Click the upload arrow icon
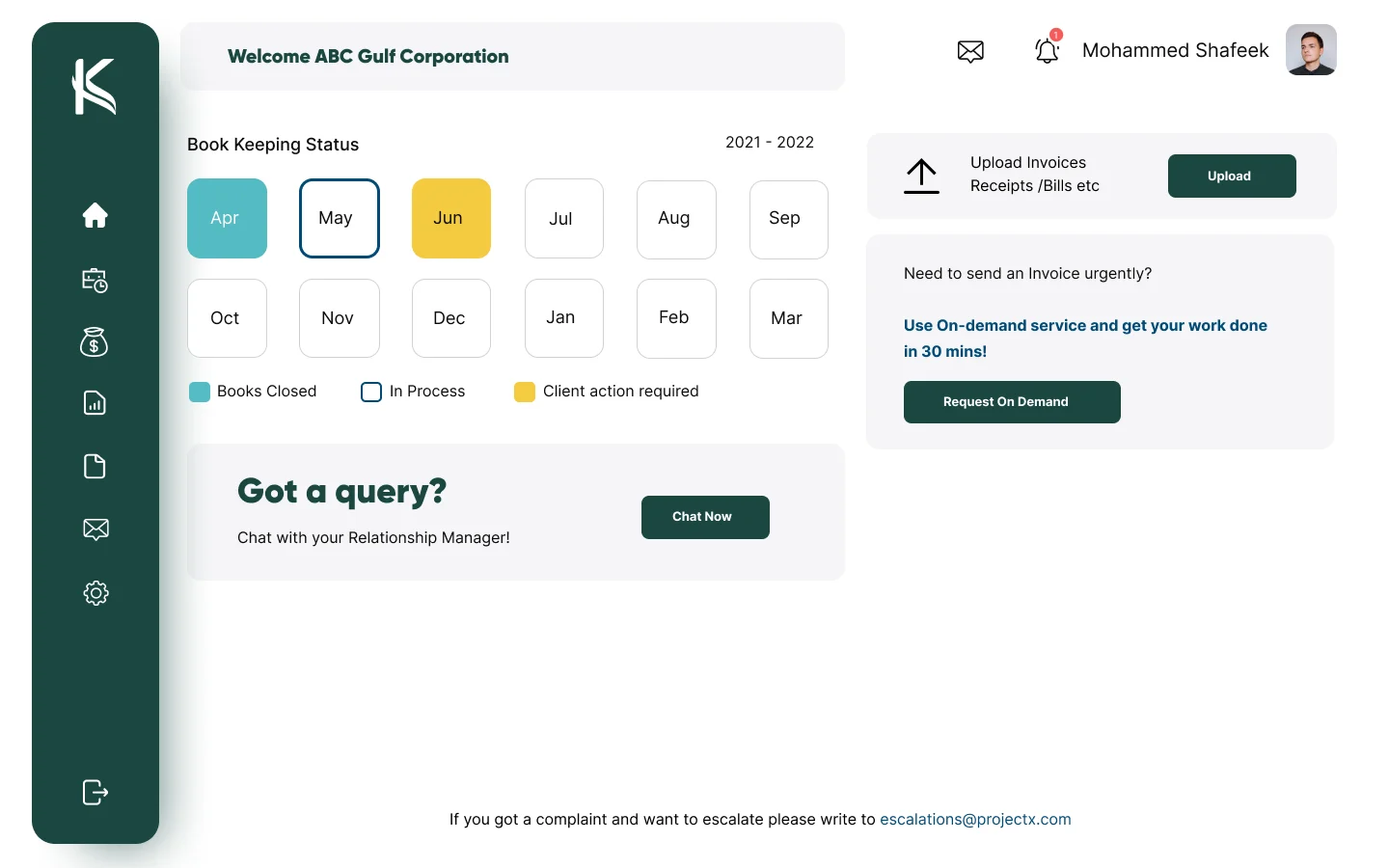Screen dimensions: 1389x868 [x=921, y=176]
